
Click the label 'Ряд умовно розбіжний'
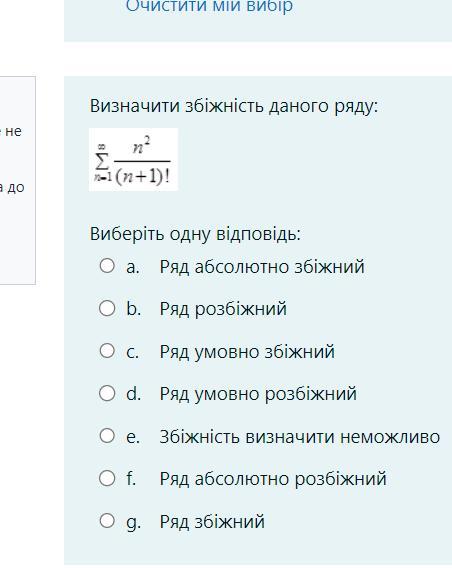(258, 394)
